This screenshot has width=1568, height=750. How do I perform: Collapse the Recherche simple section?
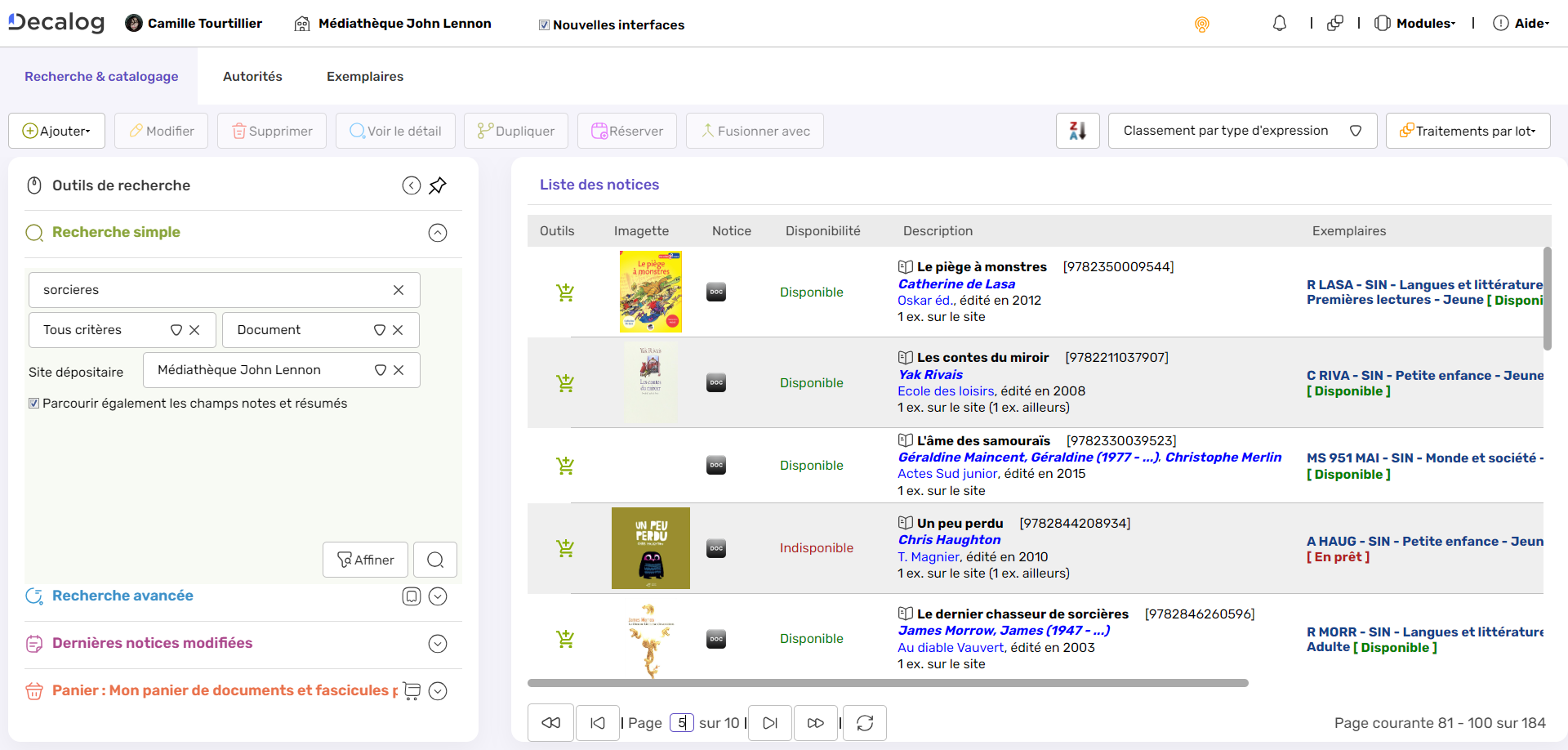(x=438, y=233)
